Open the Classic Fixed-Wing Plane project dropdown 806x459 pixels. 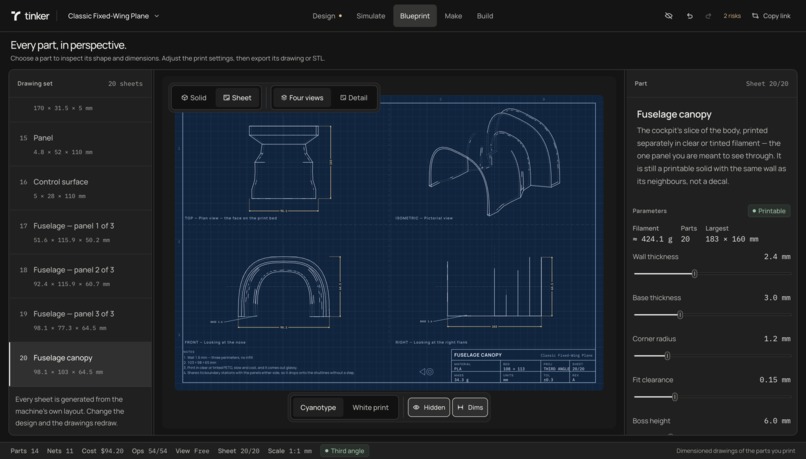[113, 16]
